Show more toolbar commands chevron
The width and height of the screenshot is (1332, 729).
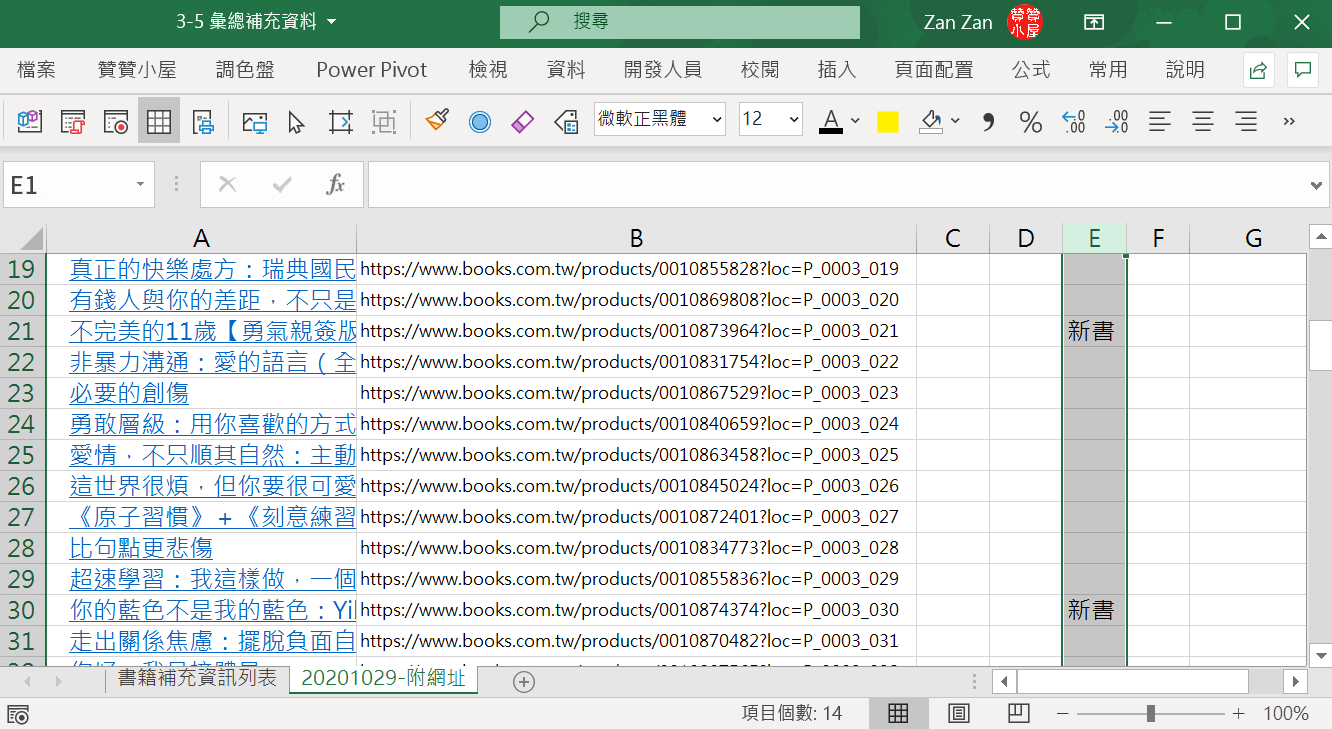[x=1289, y=121]
